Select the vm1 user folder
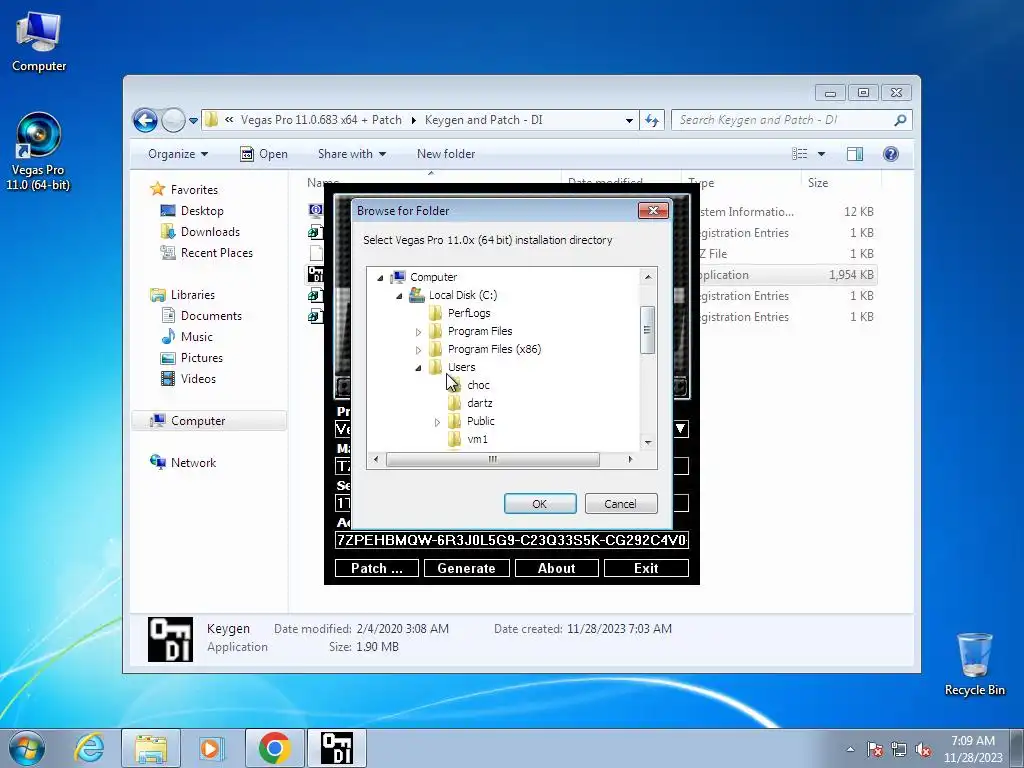 coord(477,439)
